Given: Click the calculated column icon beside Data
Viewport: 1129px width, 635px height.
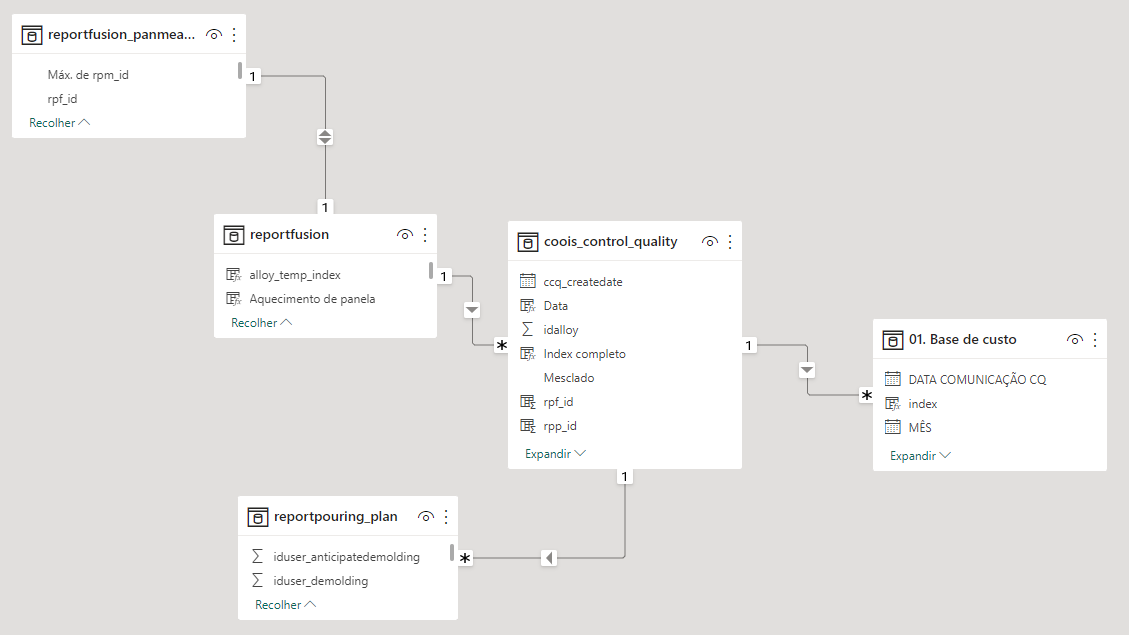Looking at the screenshot, I should tap(528, 305).
